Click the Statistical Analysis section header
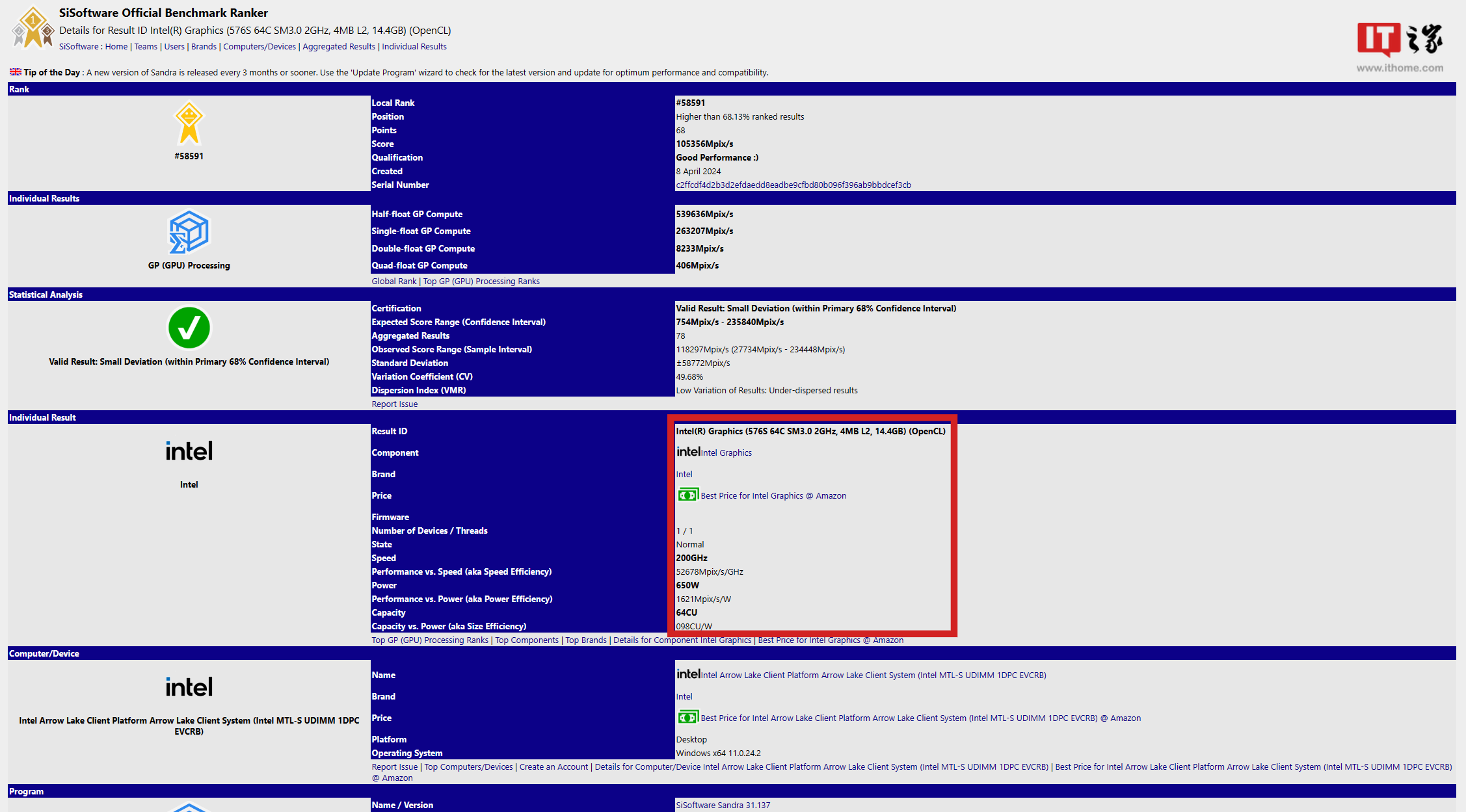1466x812 pixels. click(x=732, y=295)
